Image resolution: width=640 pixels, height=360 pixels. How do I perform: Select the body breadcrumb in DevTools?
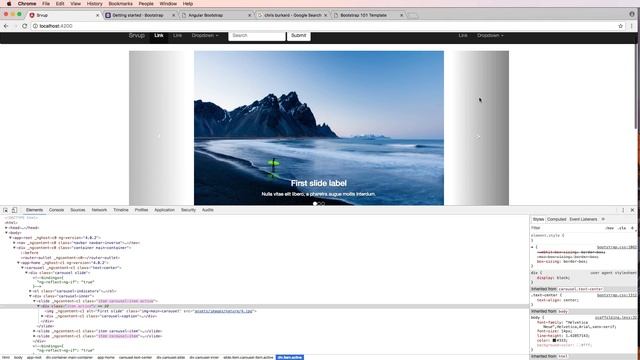tap(18, 357)
